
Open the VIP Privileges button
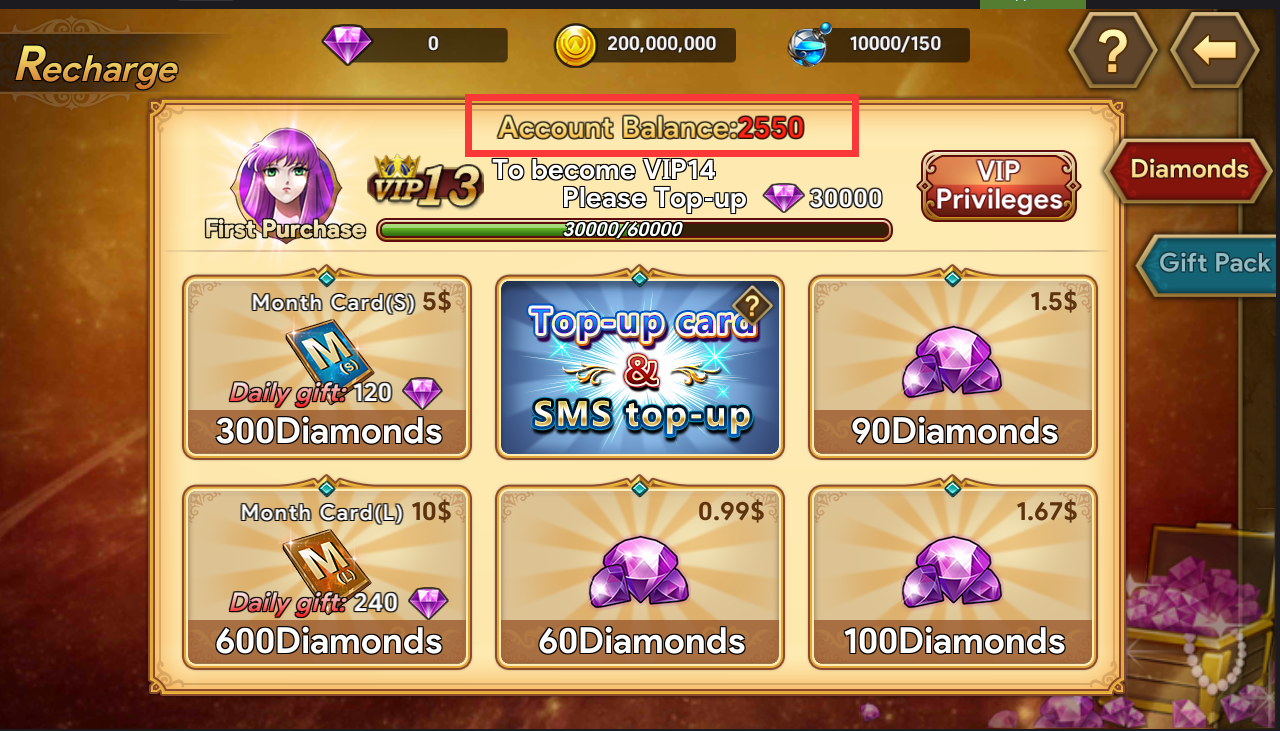click(x=999, y=186)
